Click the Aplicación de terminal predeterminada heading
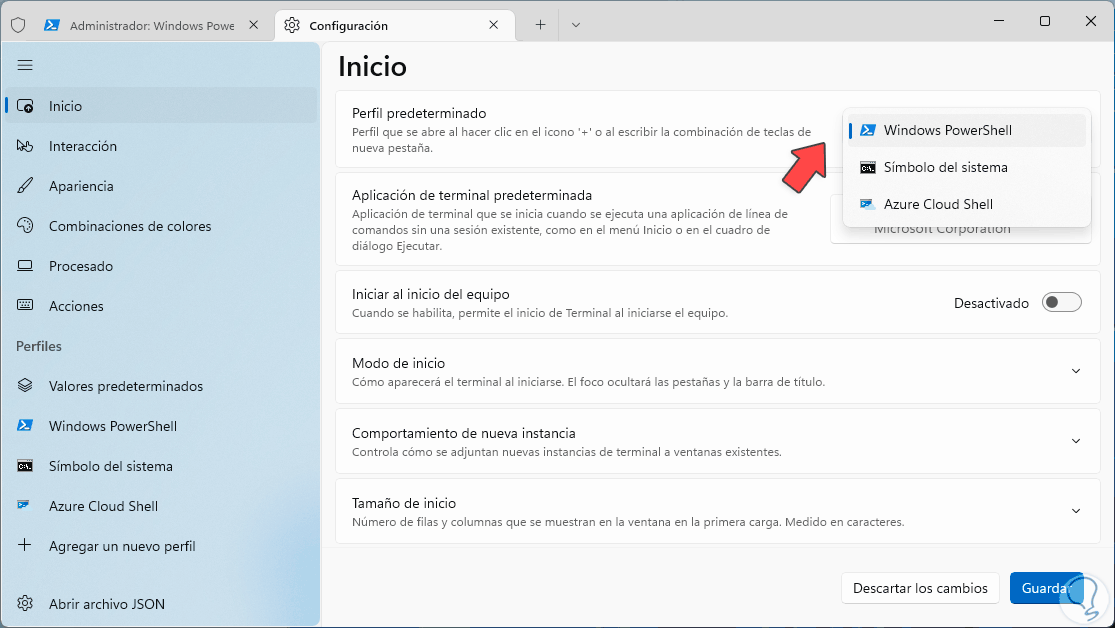 [x=472, y=195]
